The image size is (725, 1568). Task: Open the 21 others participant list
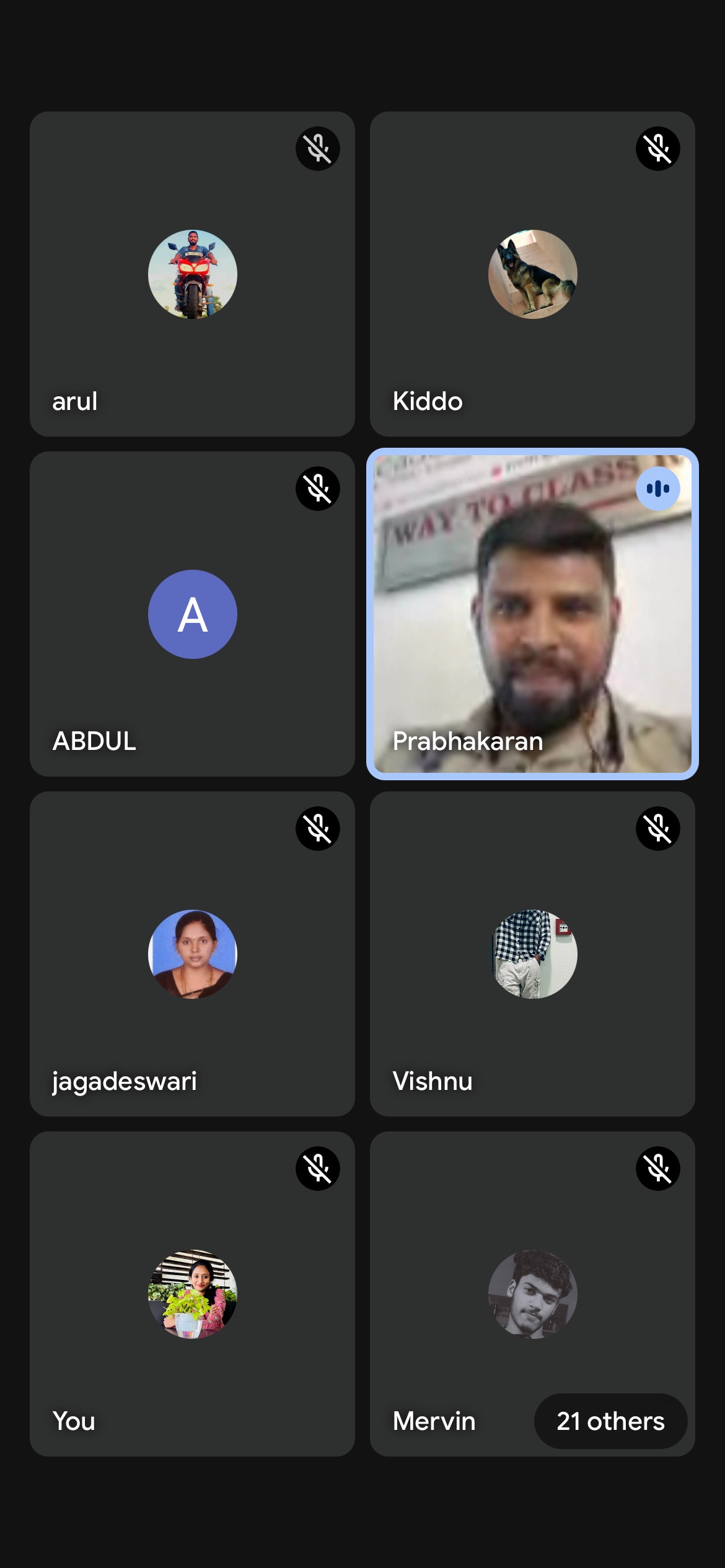pos(610,1421)
